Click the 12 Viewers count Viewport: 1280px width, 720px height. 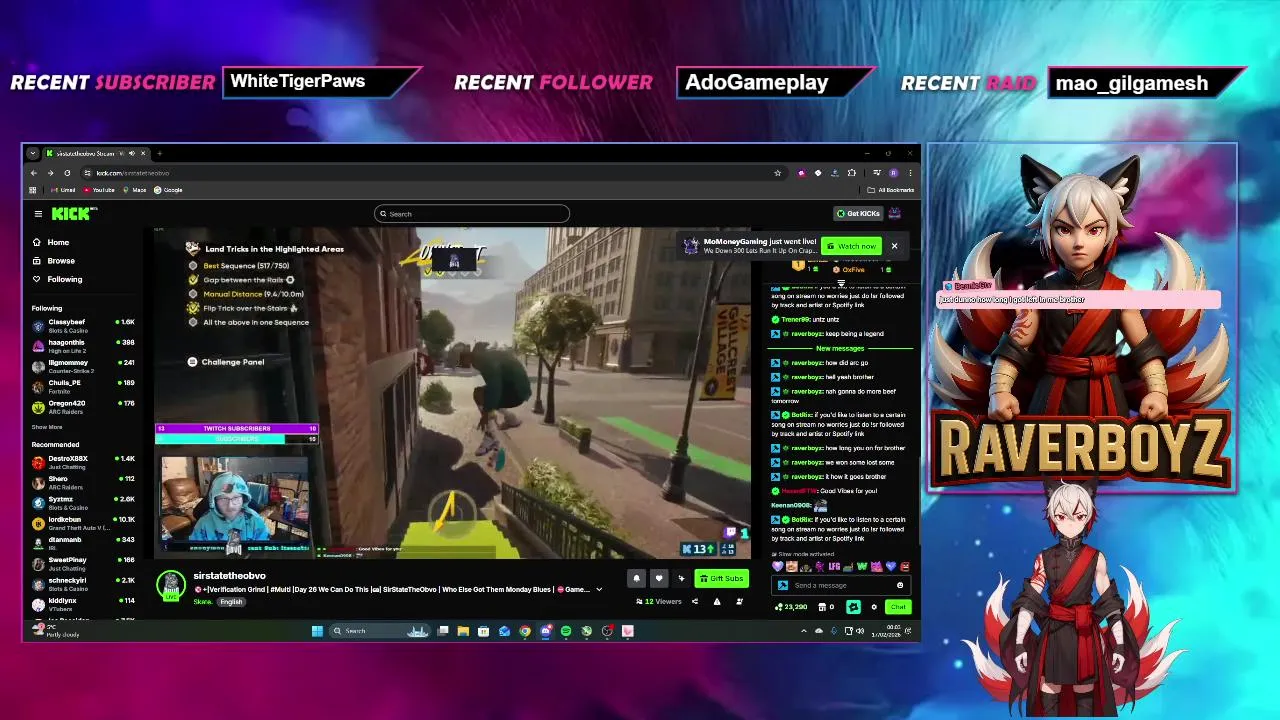[x=659, y=601]
